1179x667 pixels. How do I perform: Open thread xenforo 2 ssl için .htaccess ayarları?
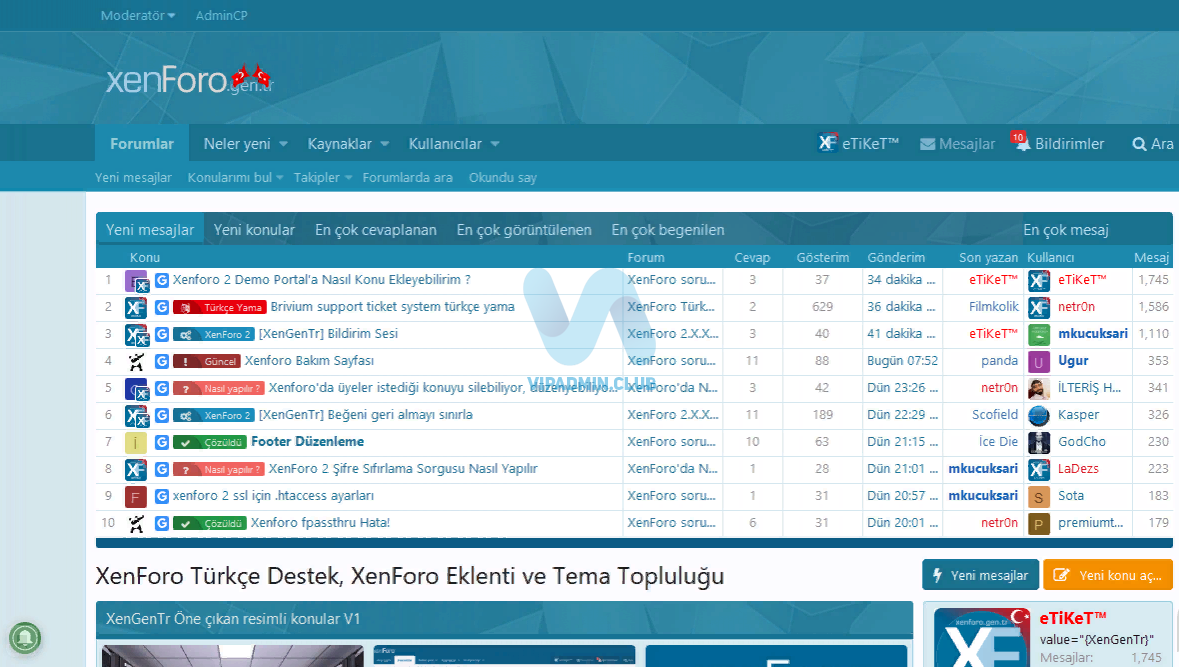(x=273, y=496)
